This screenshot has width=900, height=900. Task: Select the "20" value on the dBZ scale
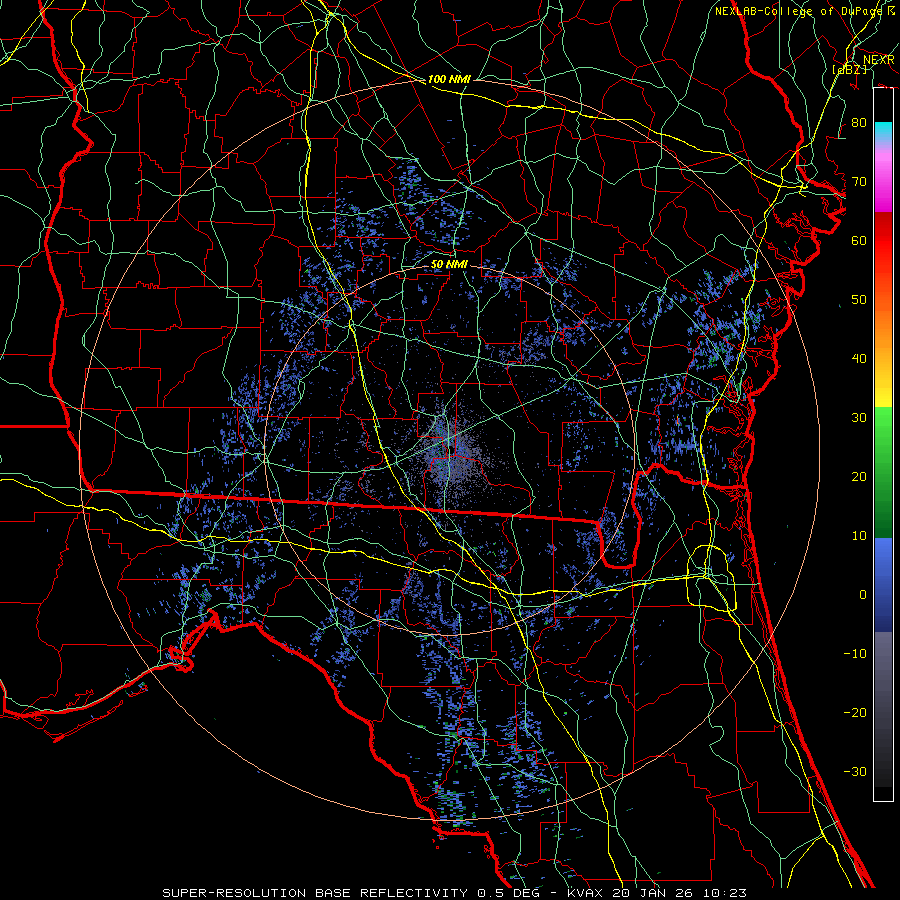[859, 477]
